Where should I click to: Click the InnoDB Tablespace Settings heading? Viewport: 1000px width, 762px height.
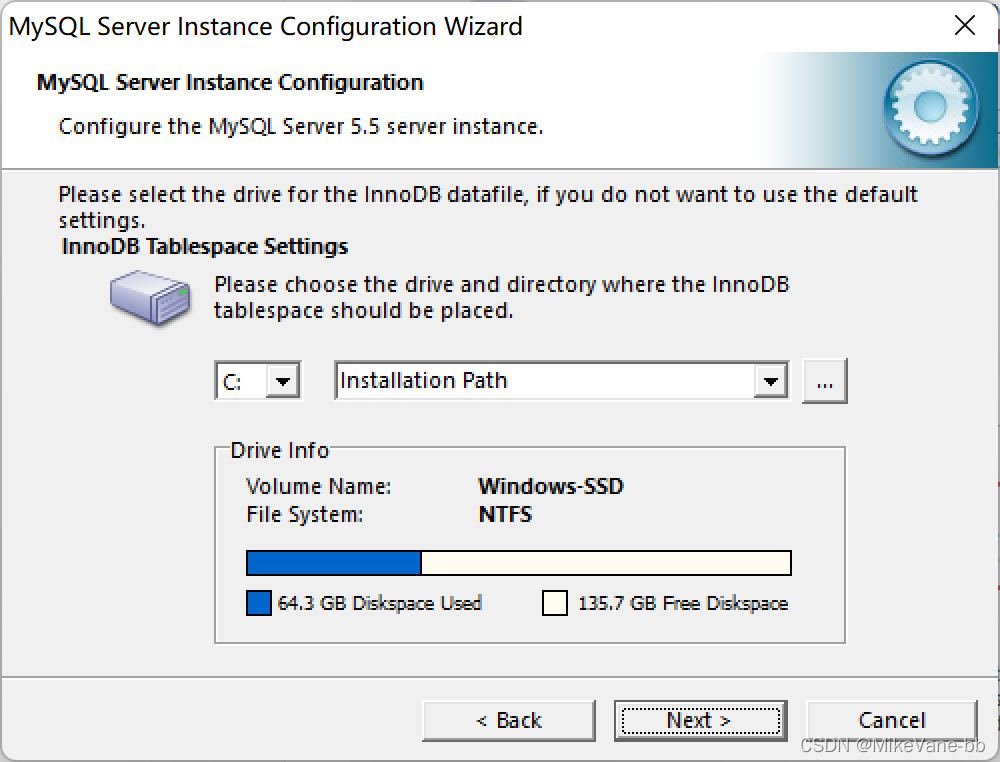(205, 247)
